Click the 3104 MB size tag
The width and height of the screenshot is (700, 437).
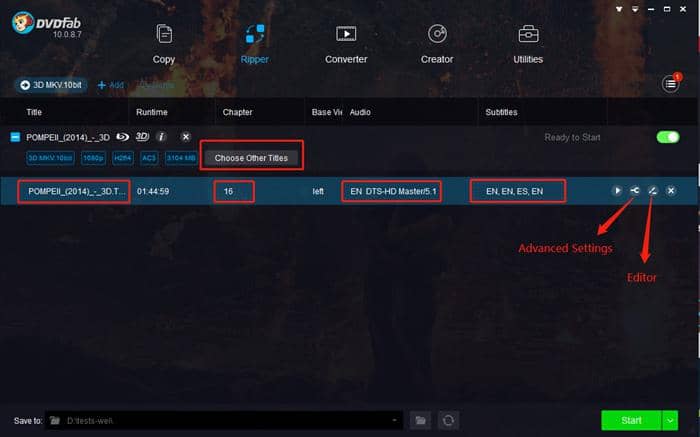(x=181, y=158)
